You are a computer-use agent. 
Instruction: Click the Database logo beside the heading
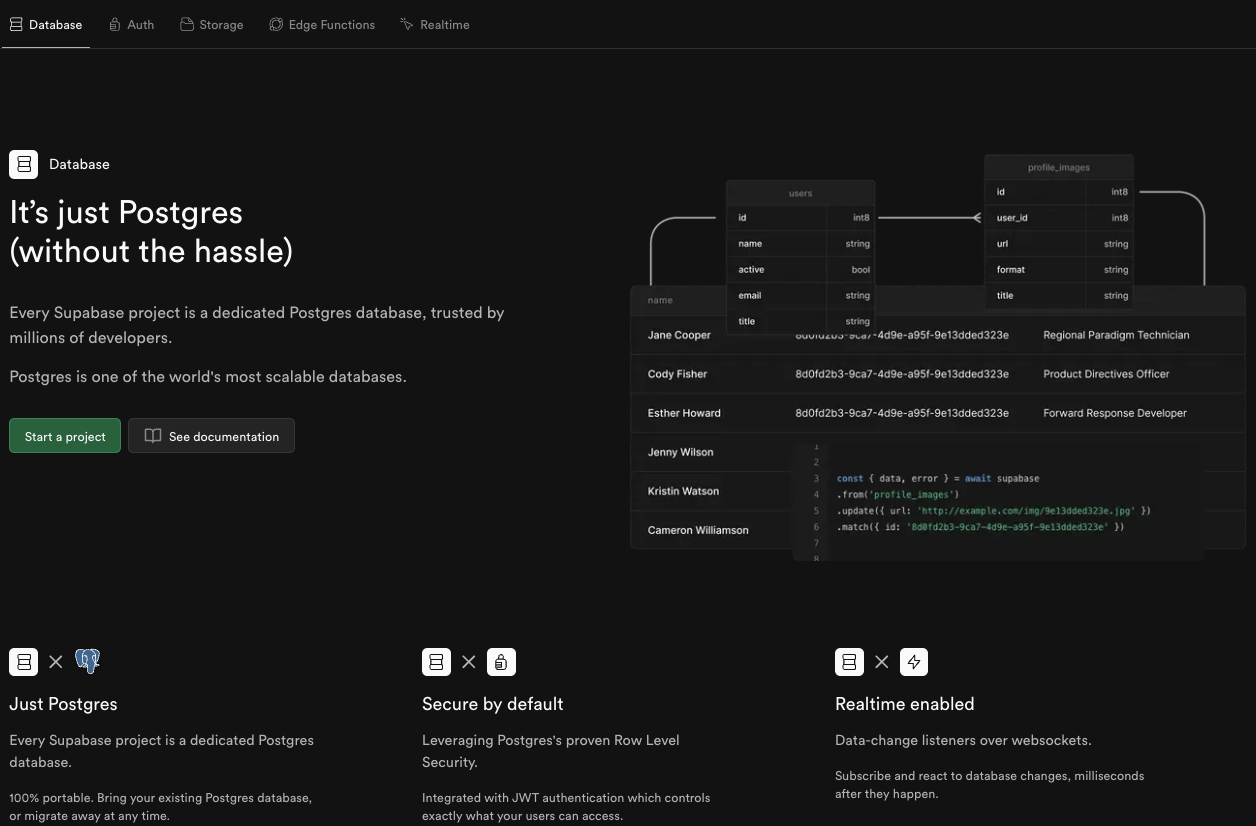[x=24, y=164]
